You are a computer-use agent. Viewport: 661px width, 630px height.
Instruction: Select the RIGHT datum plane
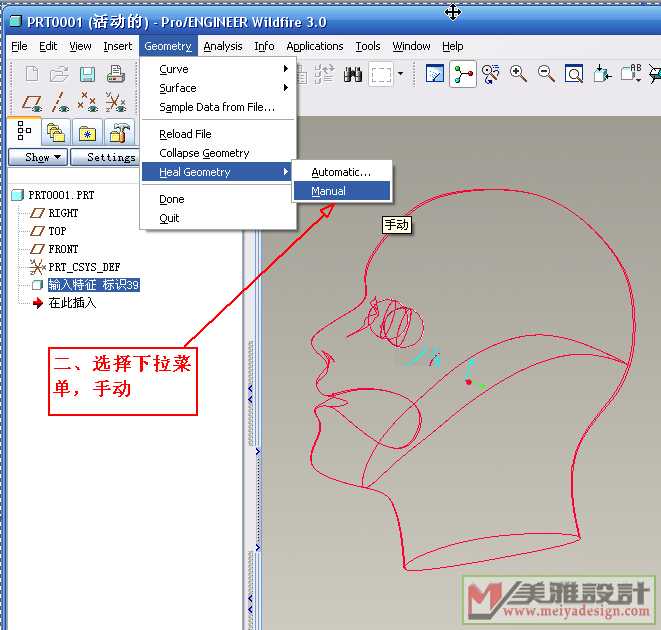click(x=63, y=213)
